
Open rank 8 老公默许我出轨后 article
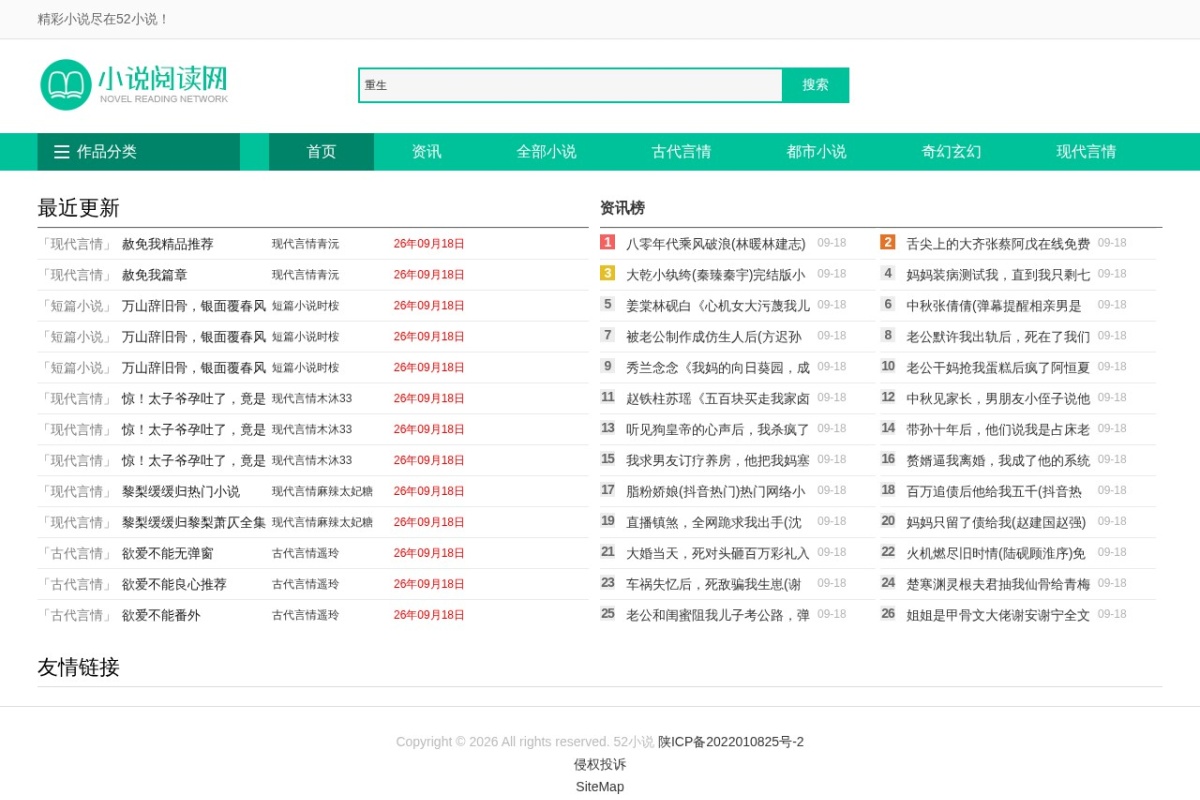pos(998,337)
